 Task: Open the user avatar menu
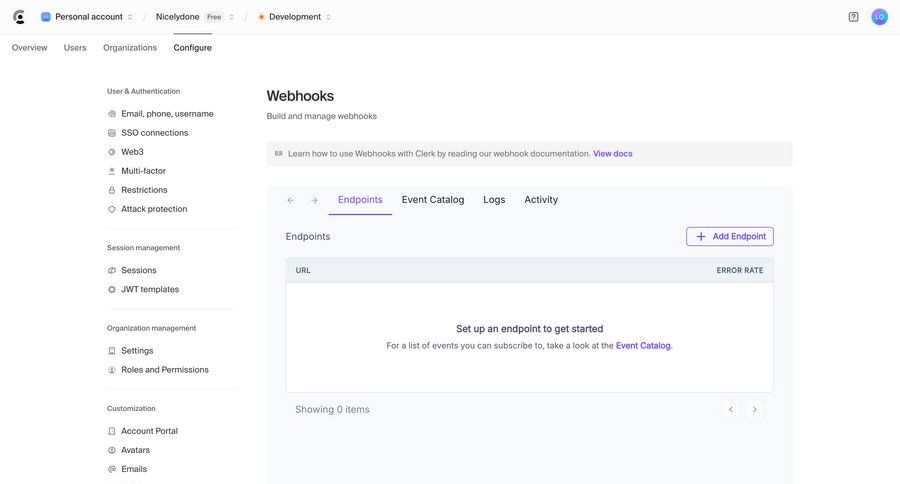(x=879, y=17)
